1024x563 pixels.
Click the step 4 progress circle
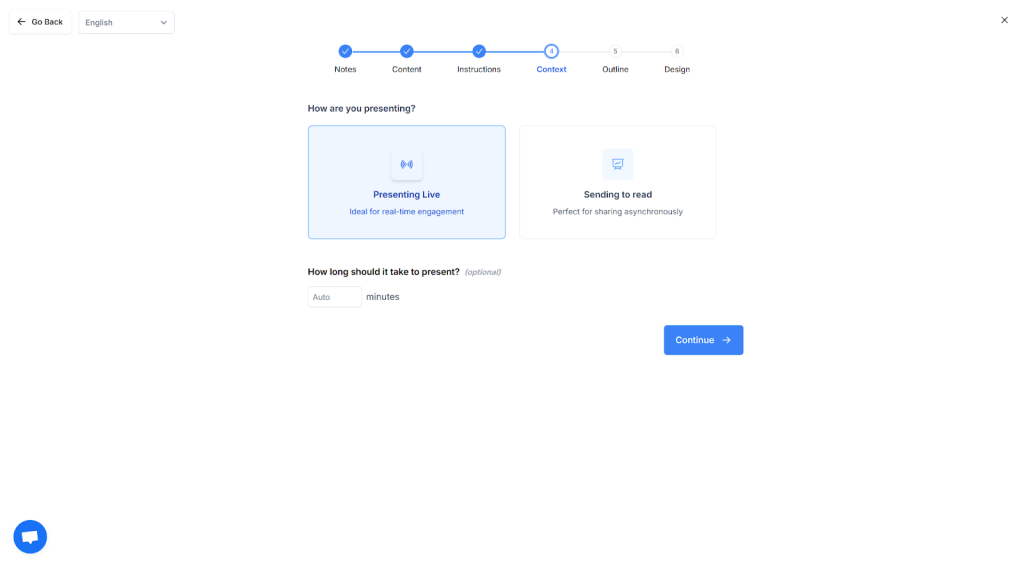[x=551, y=51]
